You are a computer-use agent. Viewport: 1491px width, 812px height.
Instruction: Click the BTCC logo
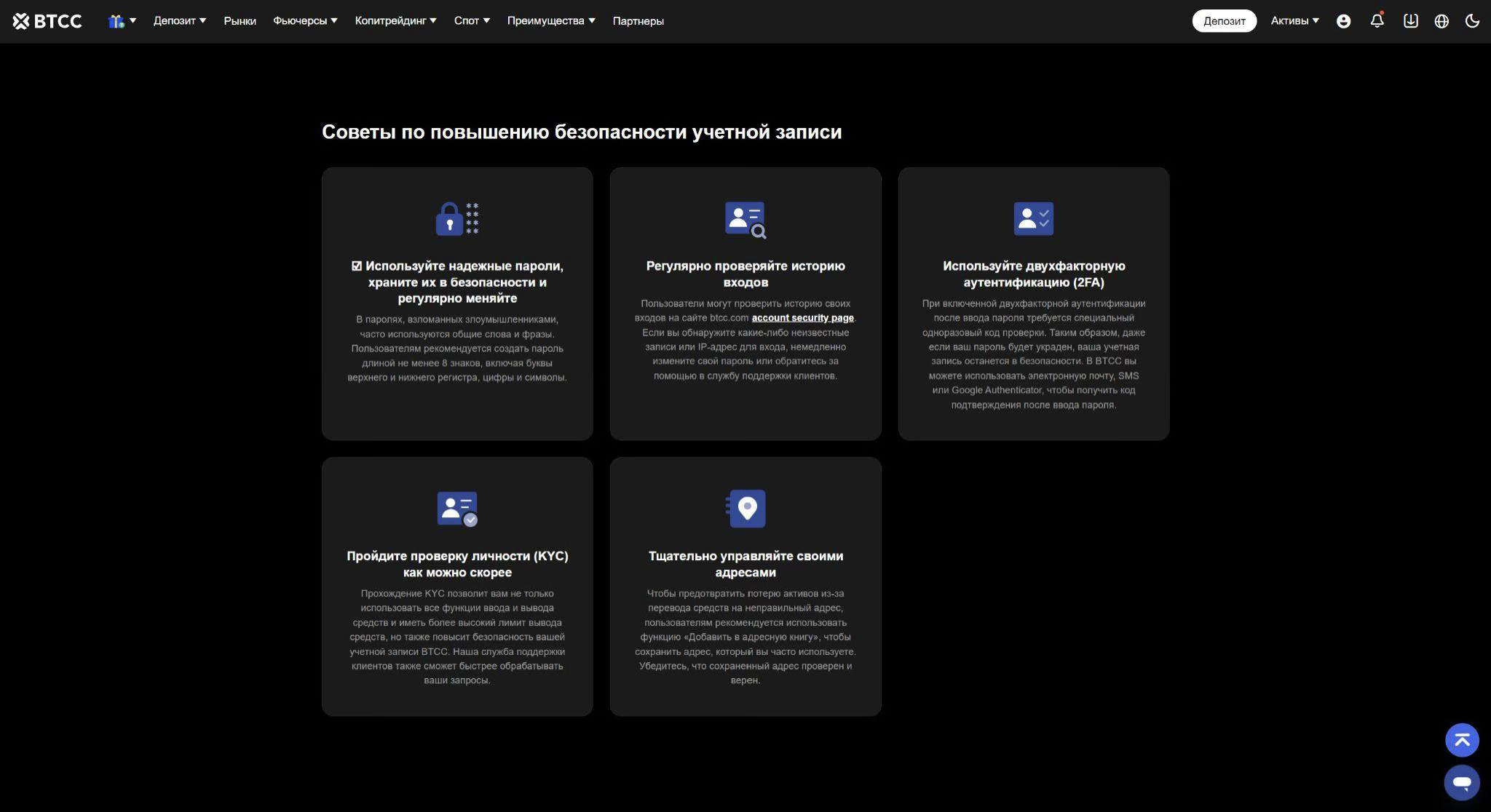pos(47,21)
